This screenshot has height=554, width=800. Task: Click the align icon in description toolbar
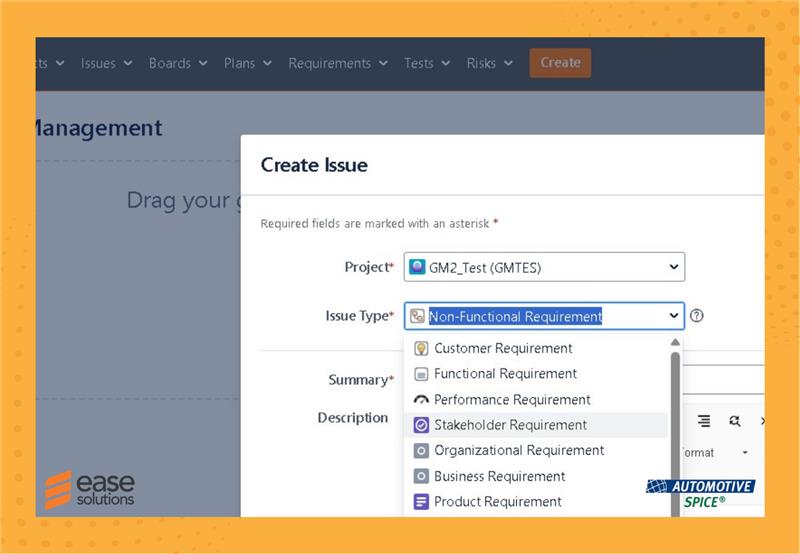(704, 421)
